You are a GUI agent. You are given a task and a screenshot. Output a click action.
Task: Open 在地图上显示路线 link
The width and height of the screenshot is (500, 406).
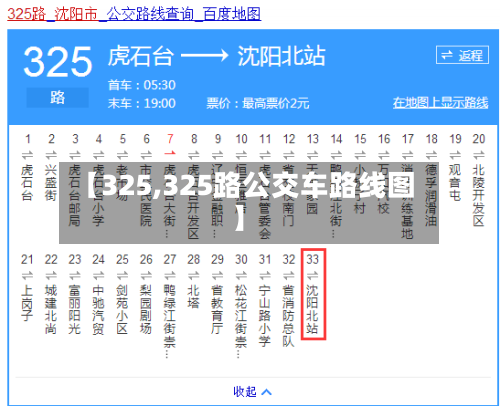point(440,103)
